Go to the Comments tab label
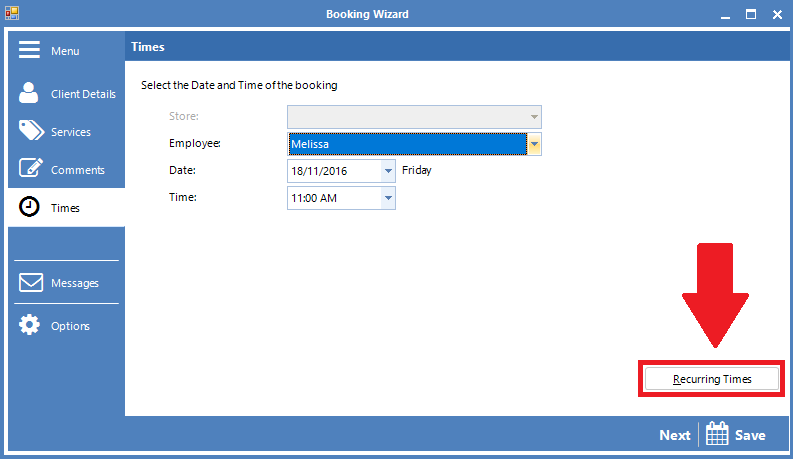793x459 pixels. click(78, 170)
